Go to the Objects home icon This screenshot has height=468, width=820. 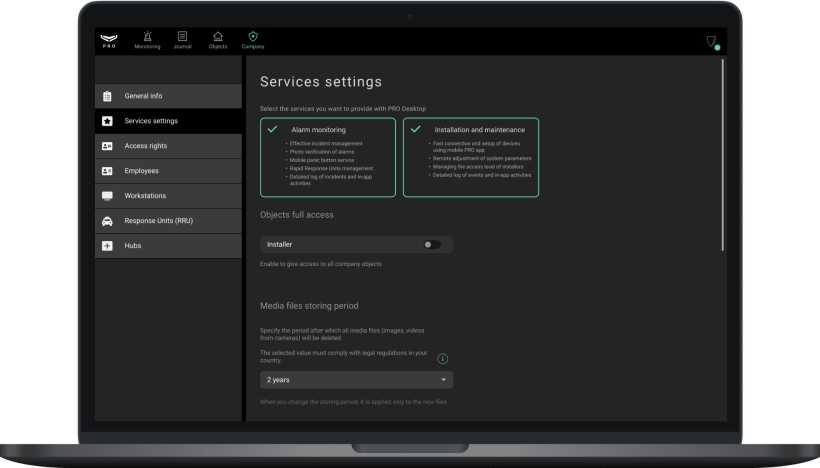pyautogui.click(x=218, y=37)
